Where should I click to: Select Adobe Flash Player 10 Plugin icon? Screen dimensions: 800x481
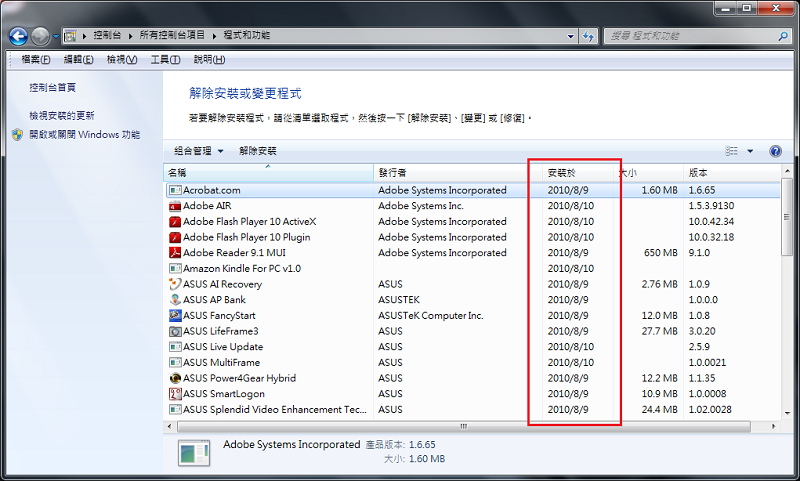click(175, 237)
